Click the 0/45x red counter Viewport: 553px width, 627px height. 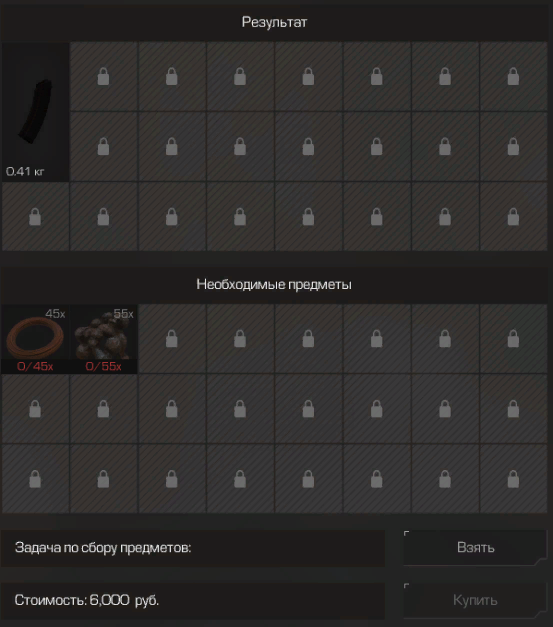(x=35, y=366)
